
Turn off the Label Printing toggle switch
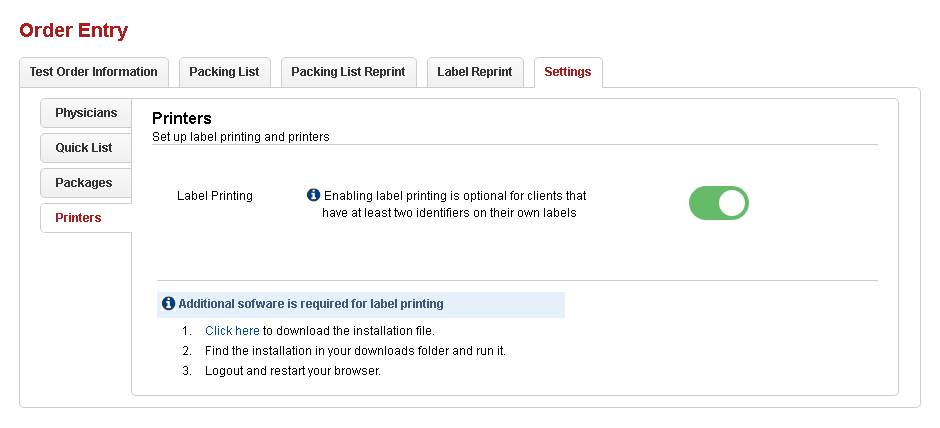pyautogui.click(x=718, y=203)
